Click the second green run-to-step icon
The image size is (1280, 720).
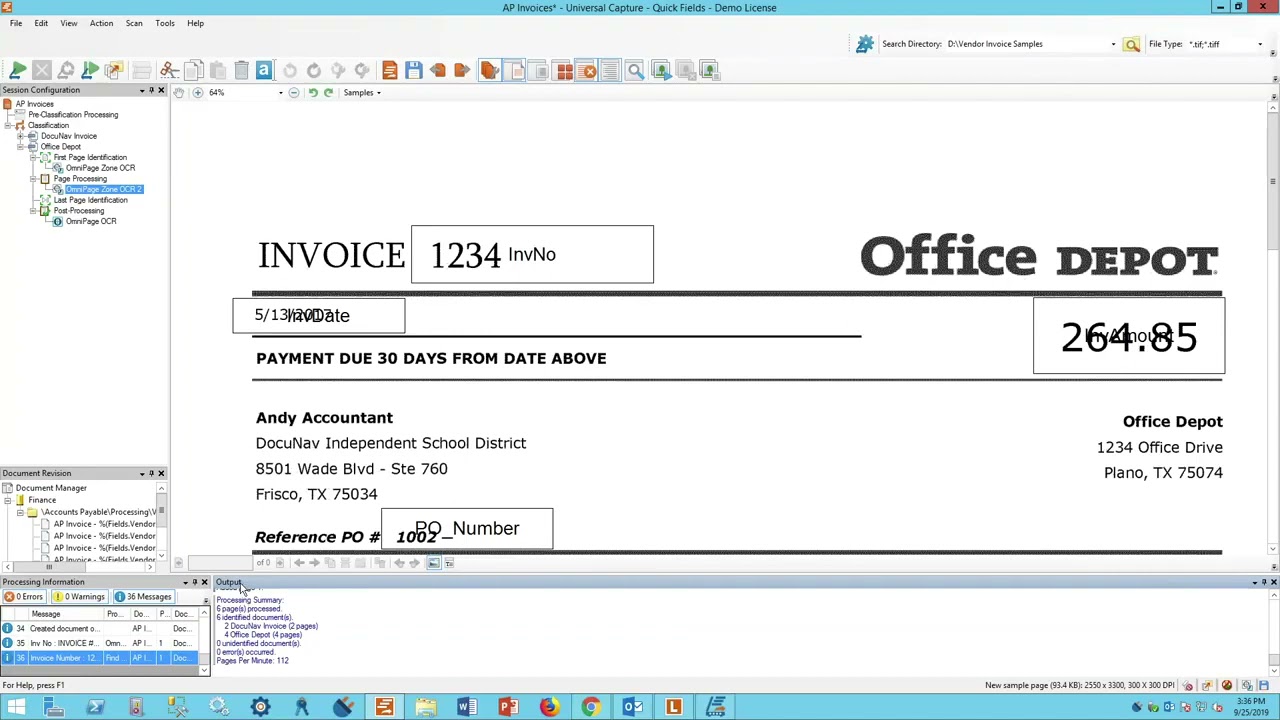point(89,70)
